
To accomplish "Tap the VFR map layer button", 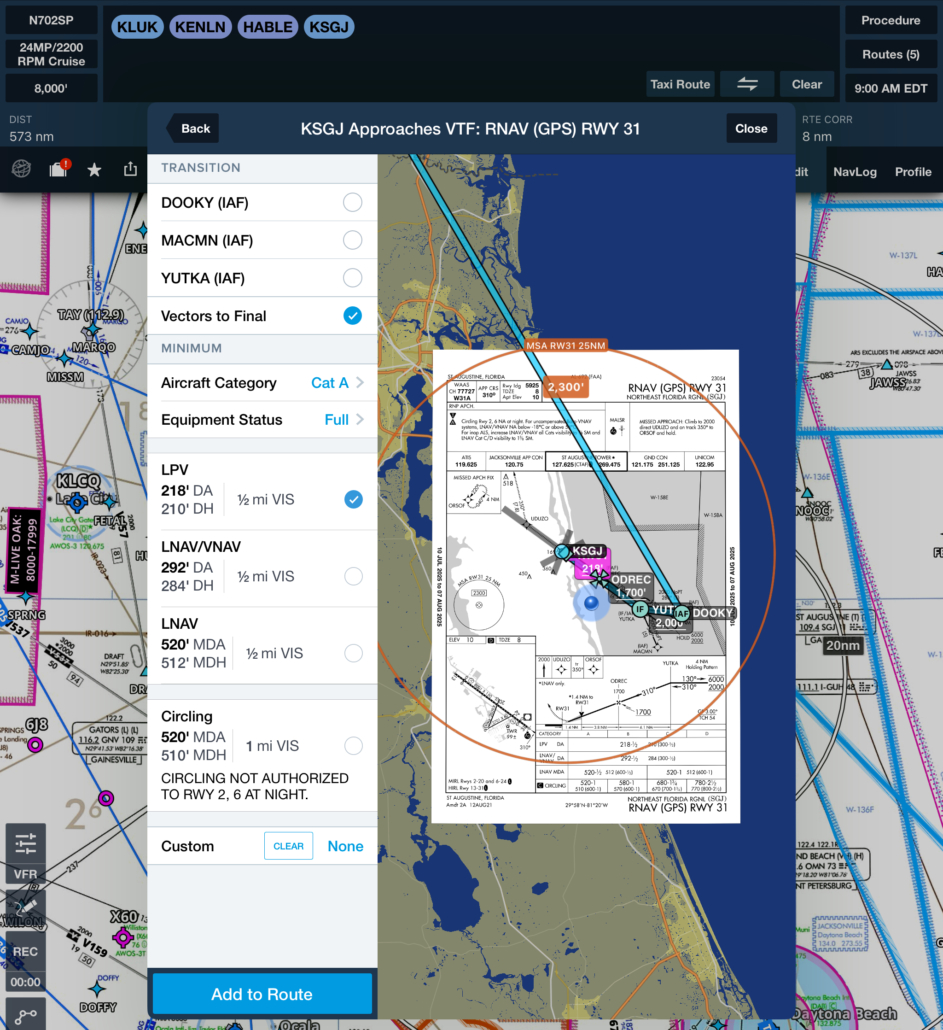I will click(26, 874).
